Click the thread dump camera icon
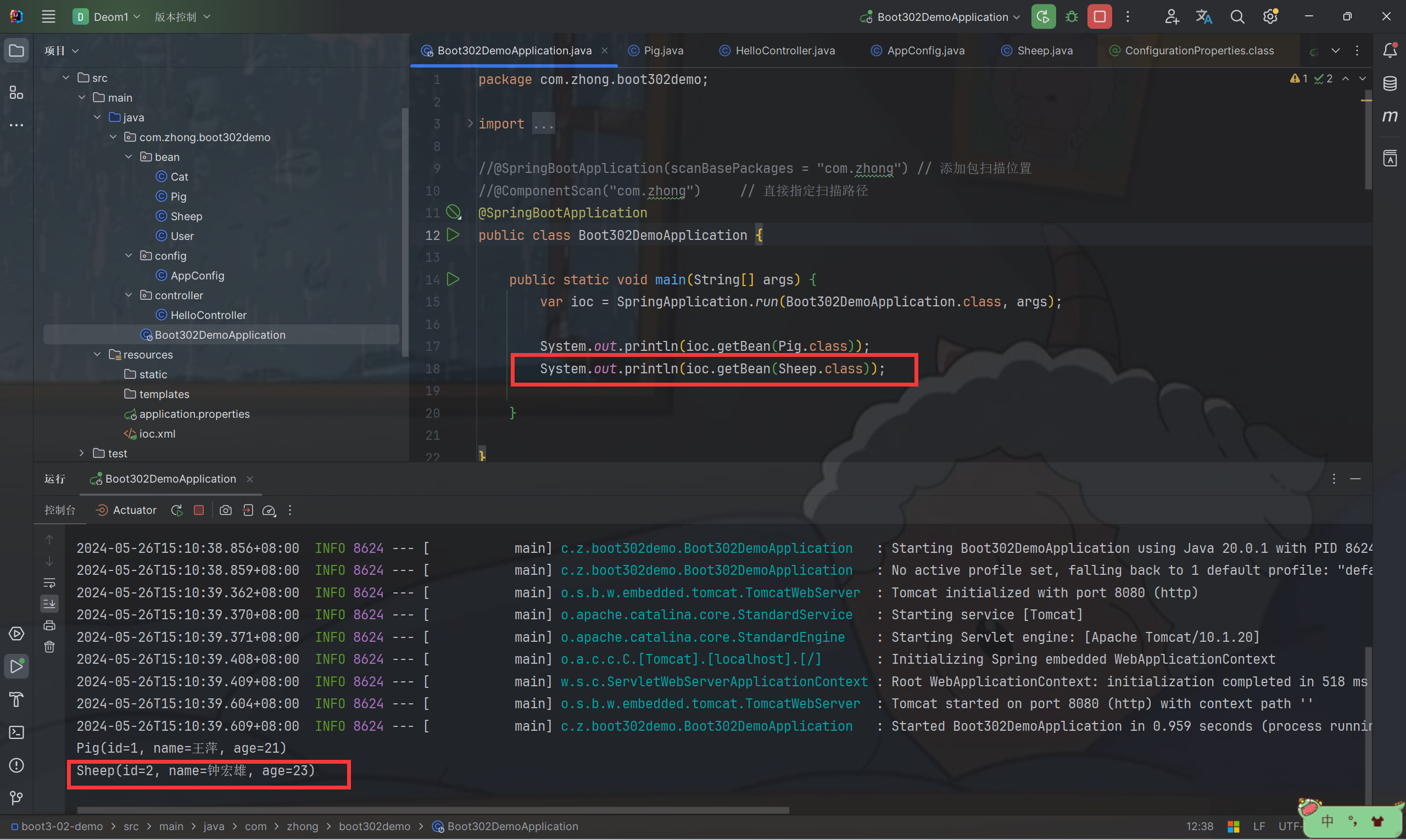This screenshot has height=840, width=1406. pyautogui.click(x=225, y=510)
